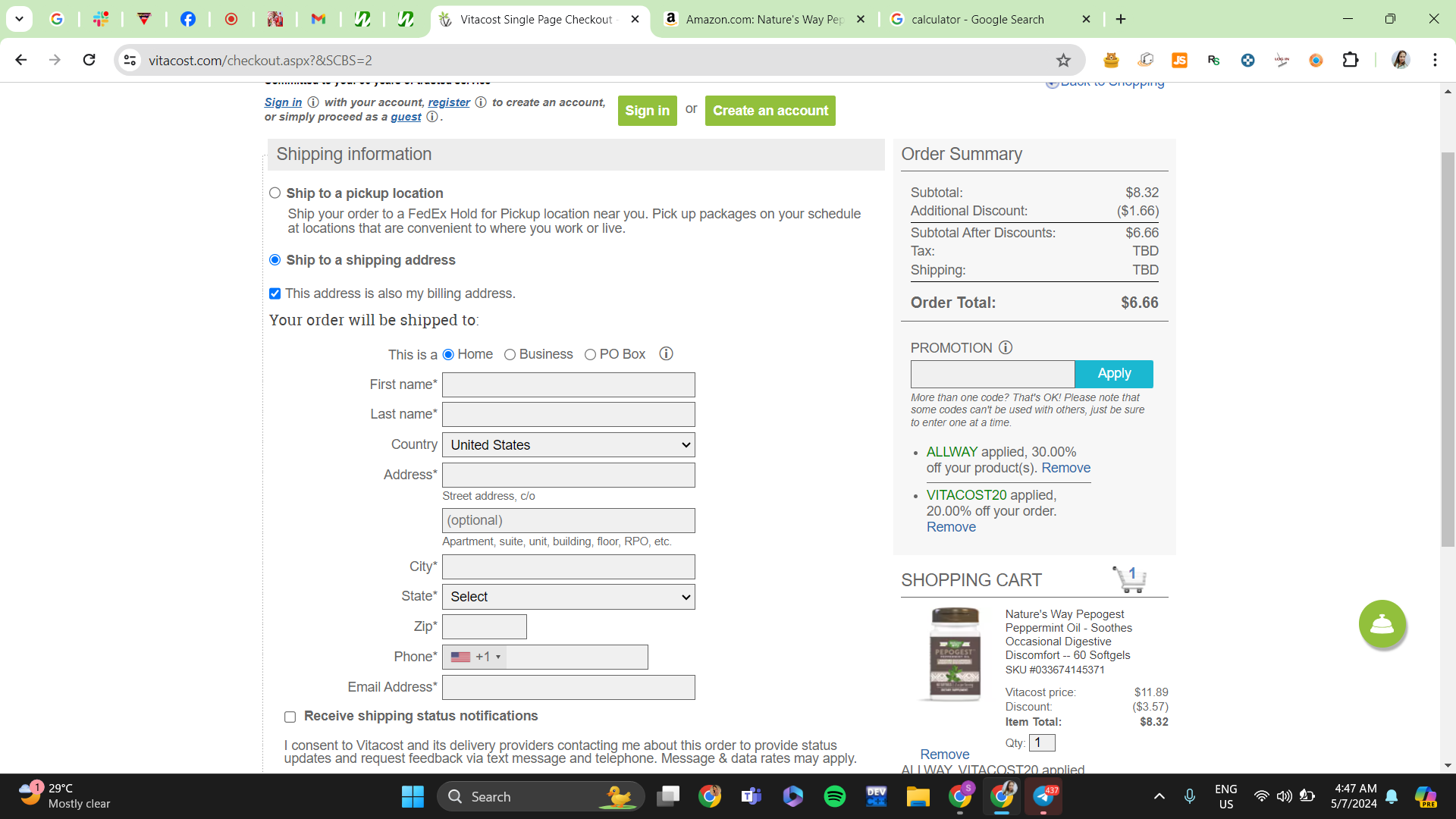Click the info icon beside register link
Image resolution: width=1456 pixels, height=819 pixels.
point(481,102)
